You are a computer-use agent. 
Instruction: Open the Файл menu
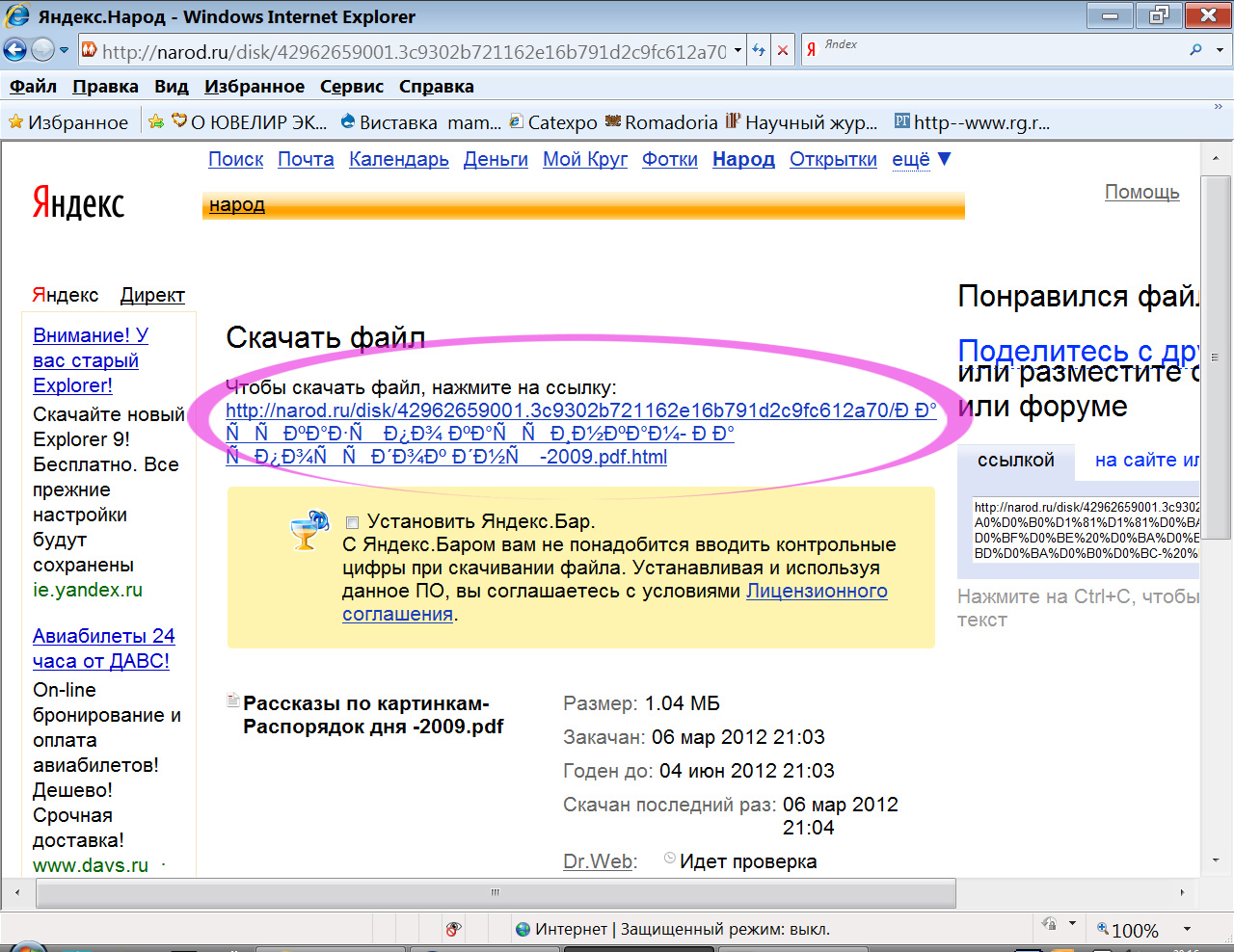(33, 87)
